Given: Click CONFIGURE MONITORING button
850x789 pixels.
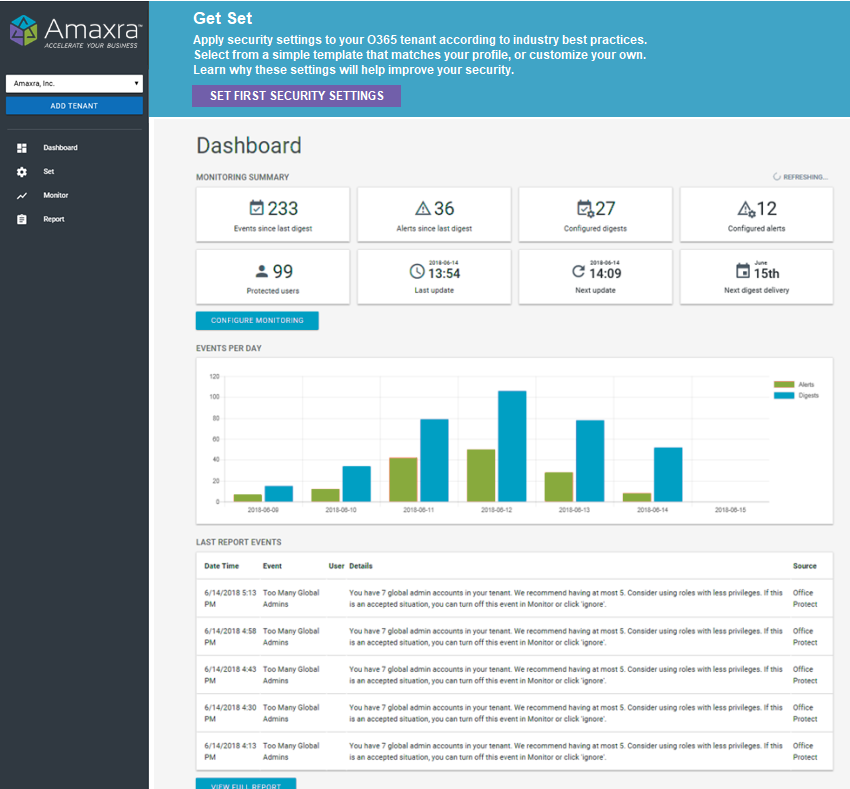Looking at the screenshot, I should [x=257, y=320].
